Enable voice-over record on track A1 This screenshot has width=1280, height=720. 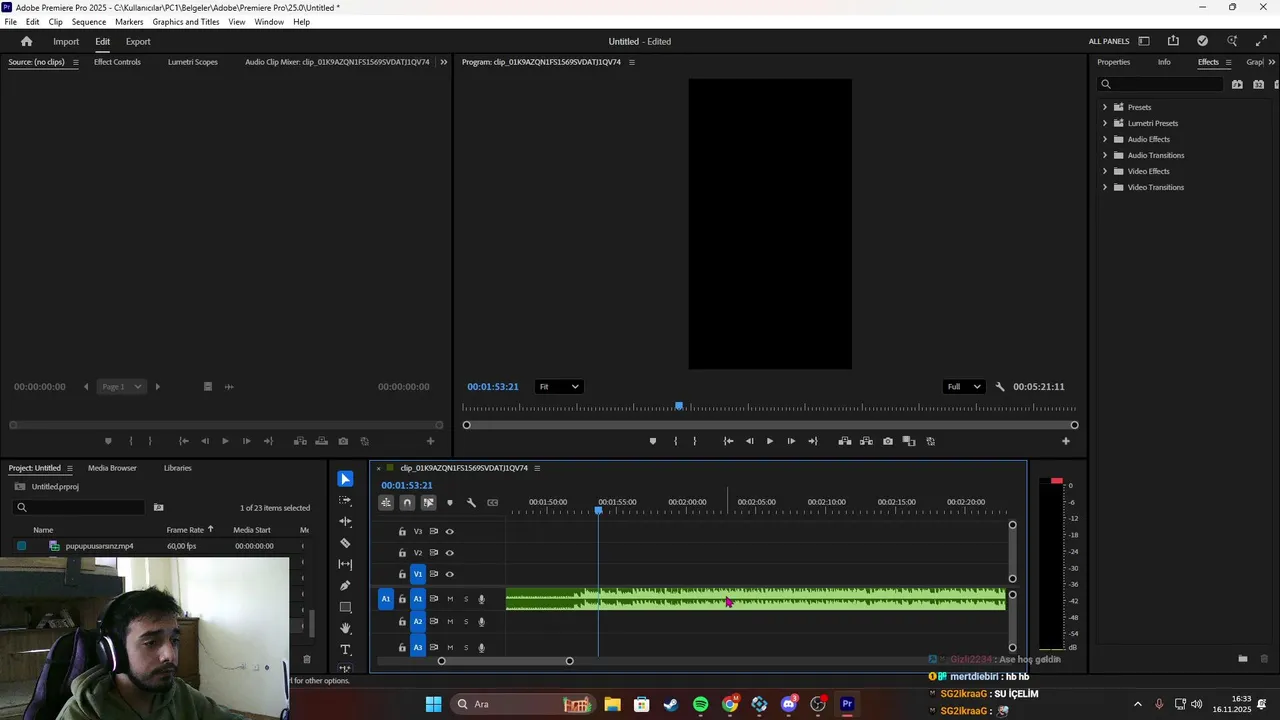481,599
